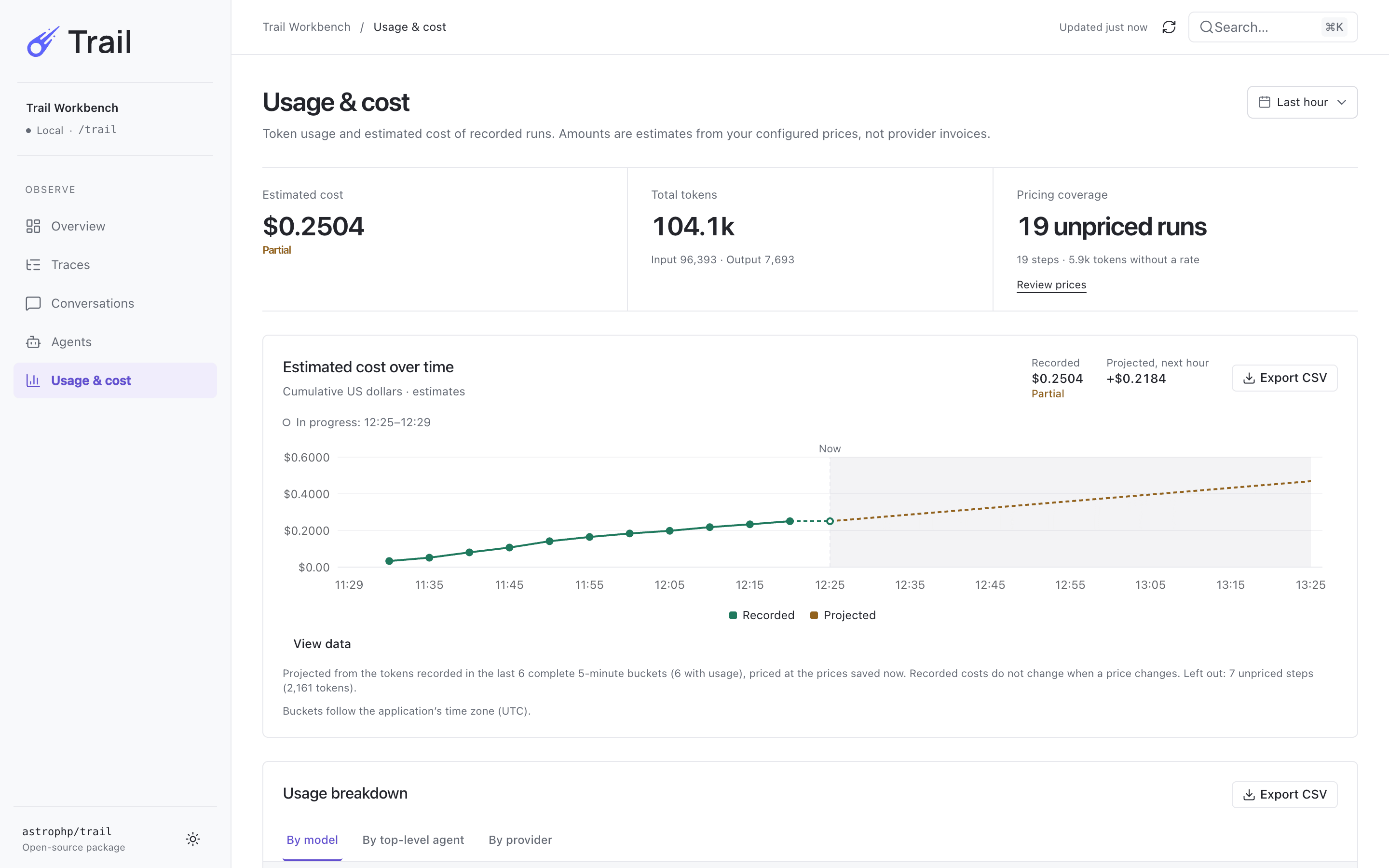
Task: Click the ⌘K shortcut badge in search
Action: [1334, 27]
